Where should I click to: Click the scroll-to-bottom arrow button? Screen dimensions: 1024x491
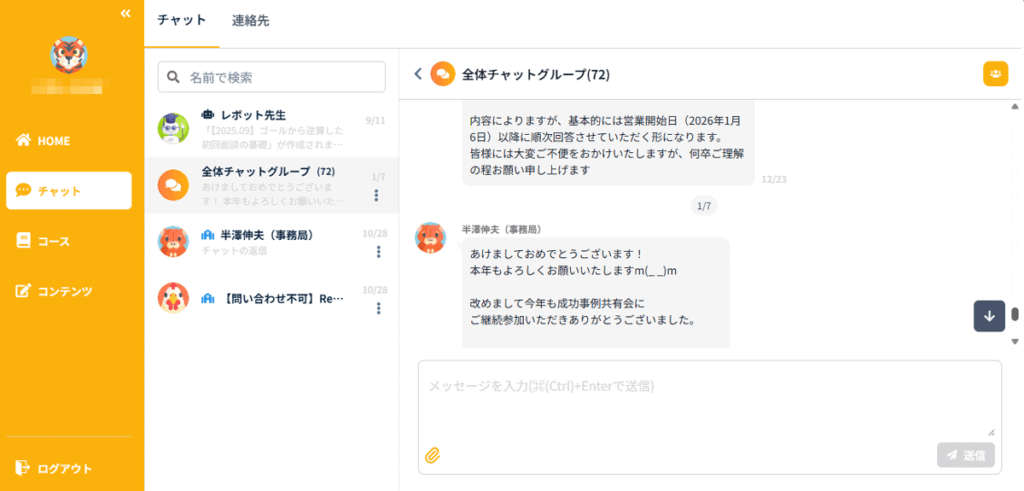click(x=989, y=315)
